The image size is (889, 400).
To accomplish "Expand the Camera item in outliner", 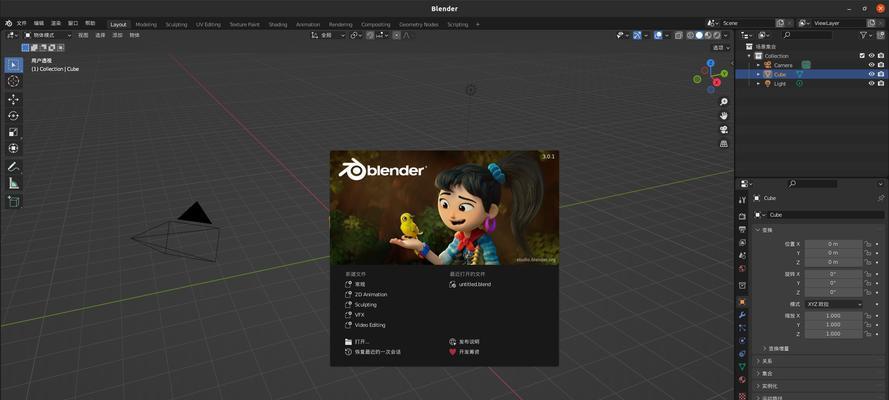I will (x=758, y=65).
